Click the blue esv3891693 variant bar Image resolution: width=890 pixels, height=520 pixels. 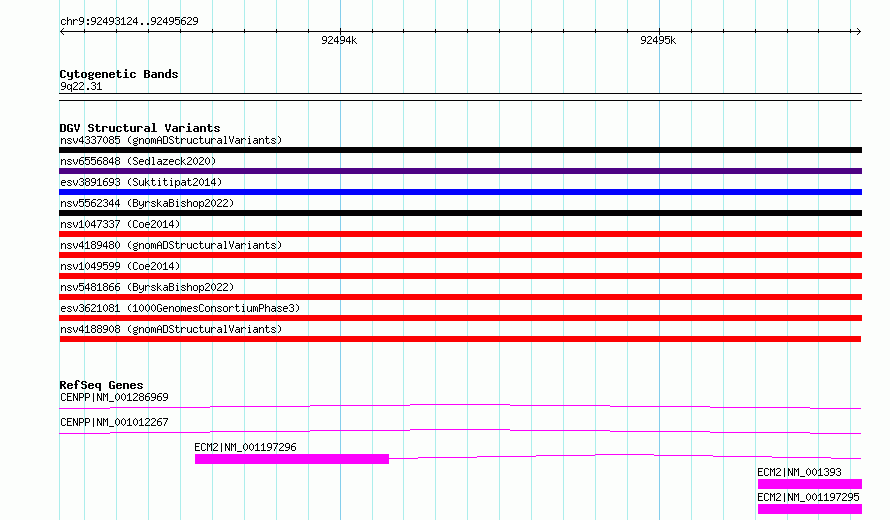coord(460,192)
